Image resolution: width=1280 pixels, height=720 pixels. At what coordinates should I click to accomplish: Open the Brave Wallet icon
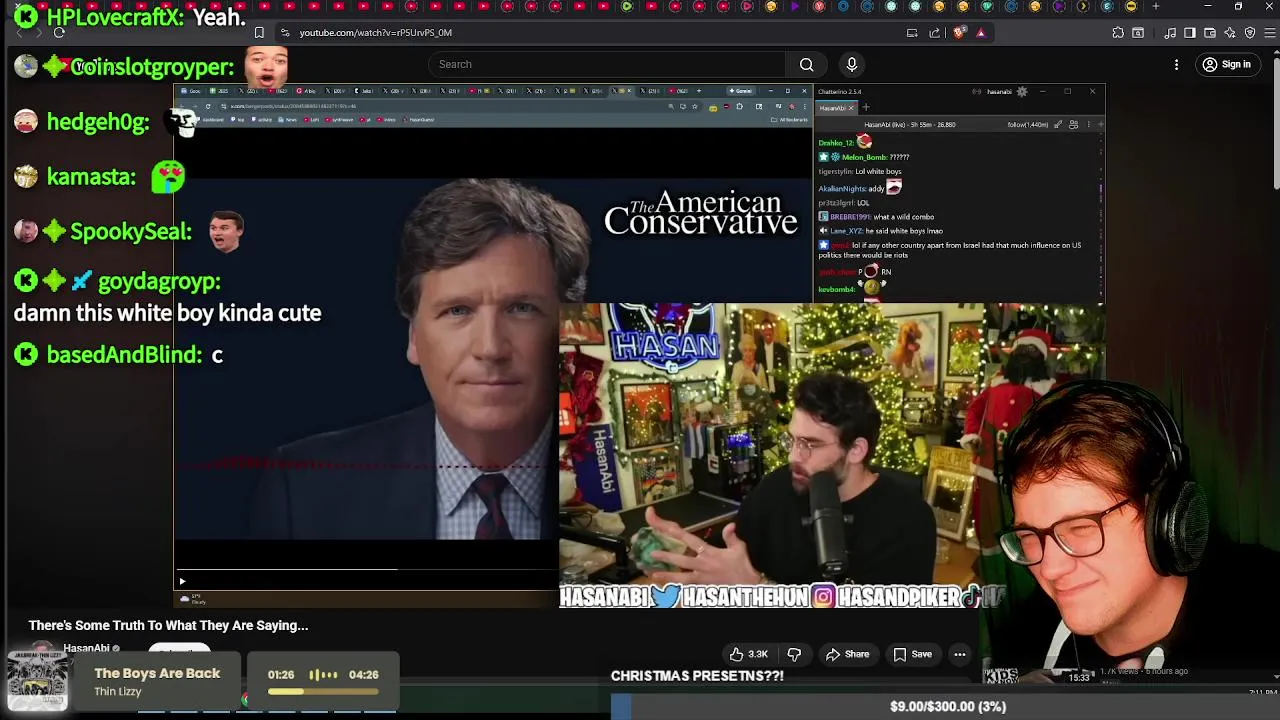1208,33
